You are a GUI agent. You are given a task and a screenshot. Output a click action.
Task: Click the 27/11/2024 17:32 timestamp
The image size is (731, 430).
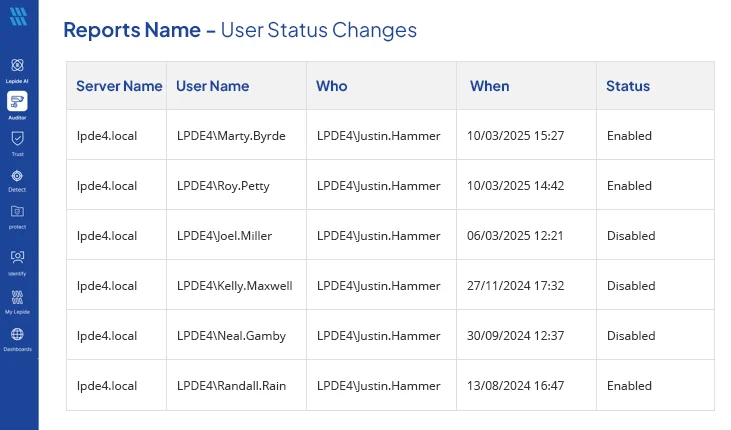pos(516,285)
